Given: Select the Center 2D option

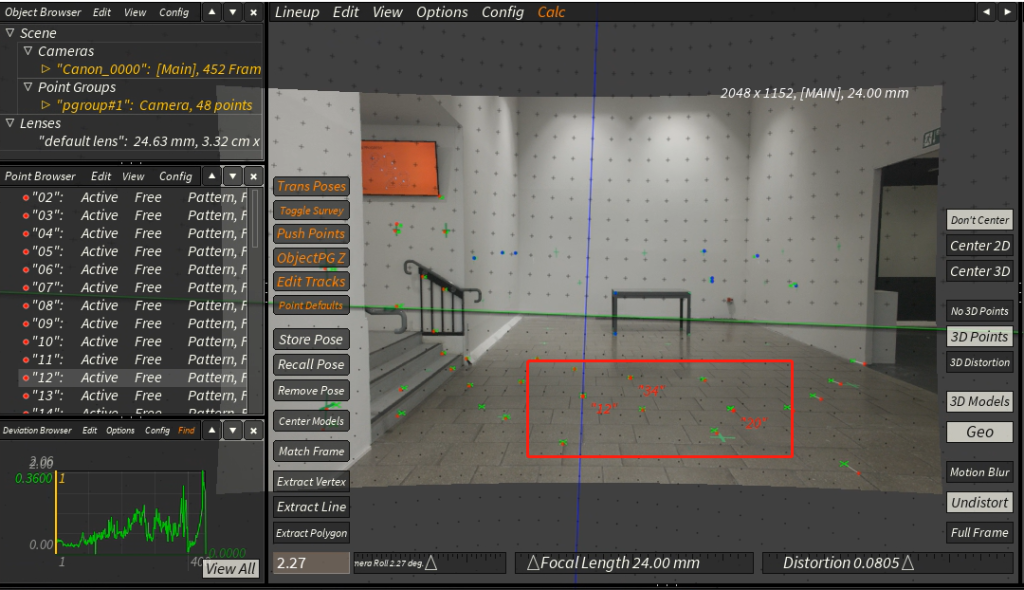Looking at the screenshot, I should (x=980, y=246).
